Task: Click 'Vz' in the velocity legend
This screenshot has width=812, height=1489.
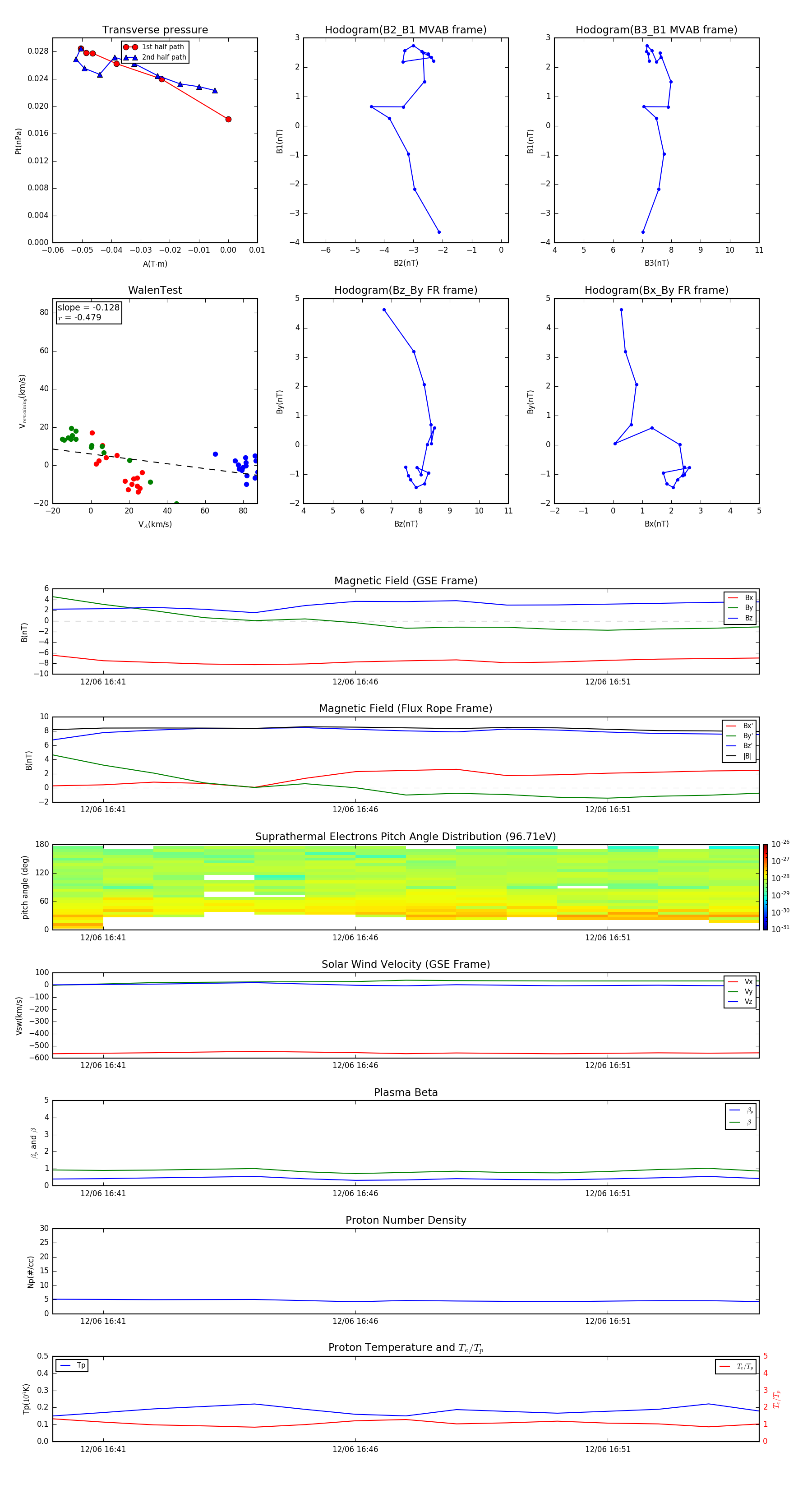Action: (x=740, y=1001)
